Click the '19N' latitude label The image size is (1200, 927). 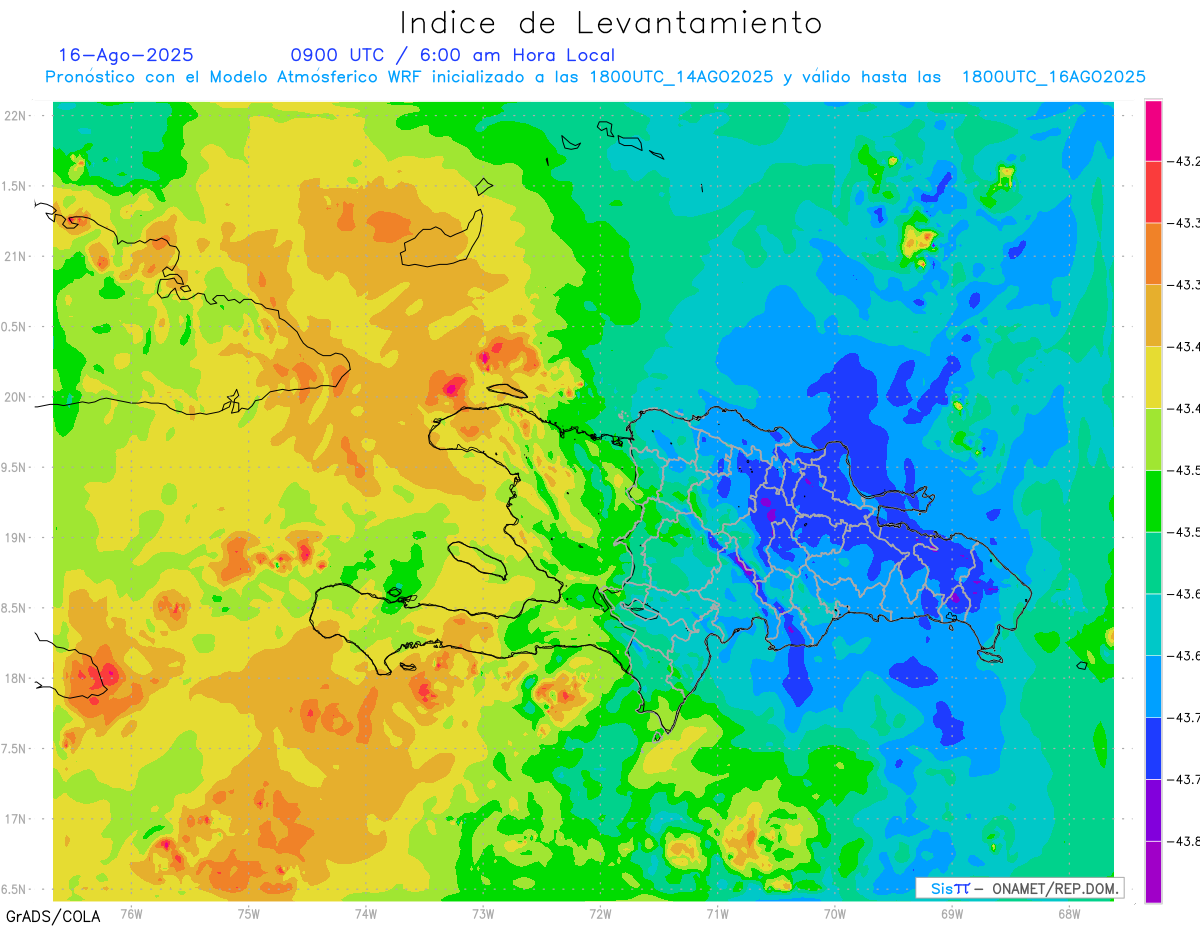pos(17,538)
